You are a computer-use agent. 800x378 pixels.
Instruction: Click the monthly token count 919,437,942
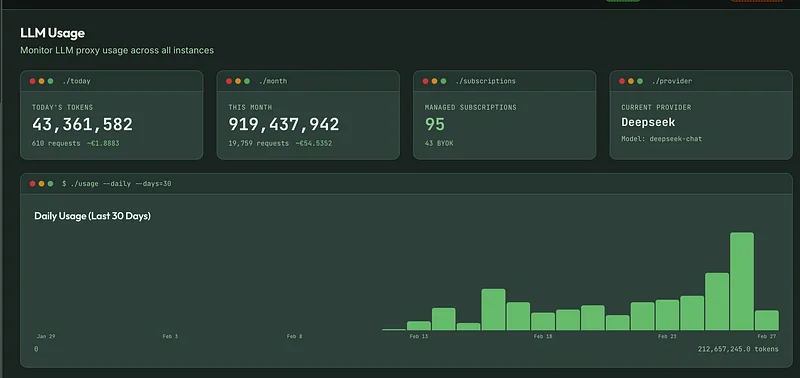[284, 124]
